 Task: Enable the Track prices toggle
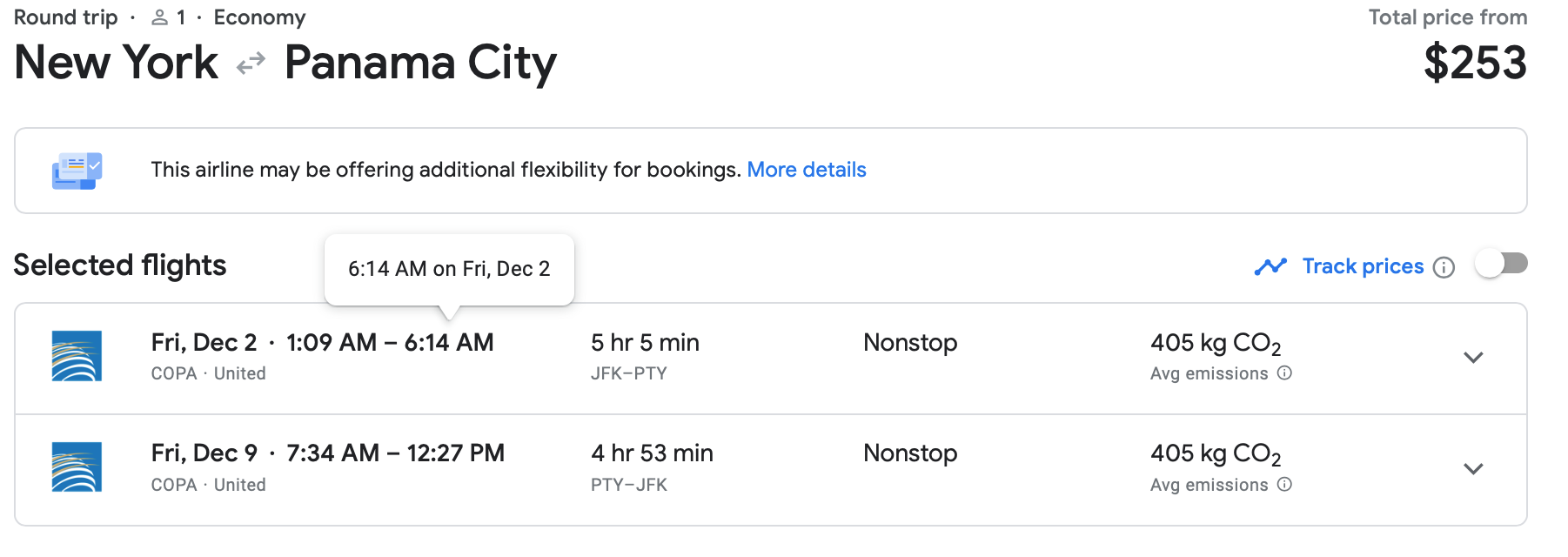coord(1502,264)
